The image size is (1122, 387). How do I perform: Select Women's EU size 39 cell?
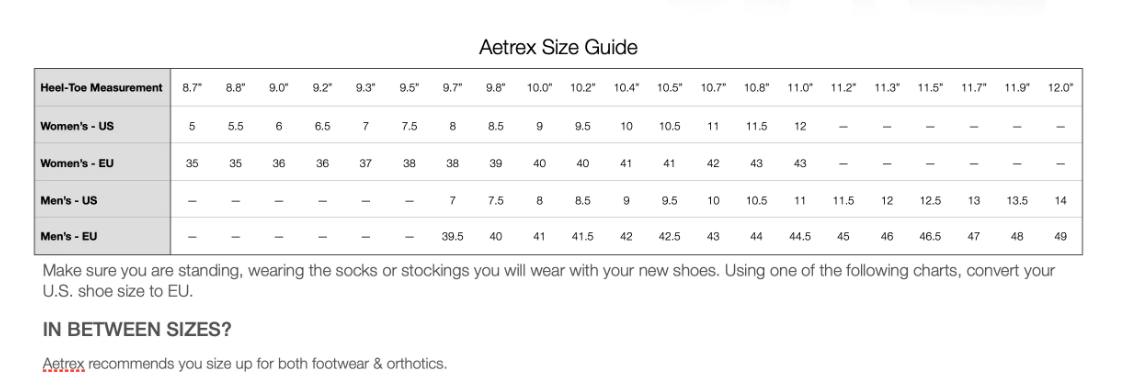496,163
